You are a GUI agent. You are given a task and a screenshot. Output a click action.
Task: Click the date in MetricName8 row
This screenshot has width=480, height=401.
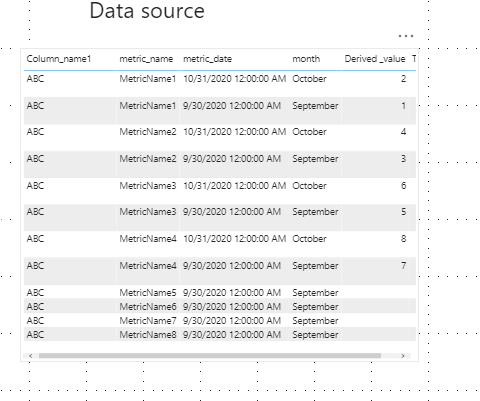[232, 335]
